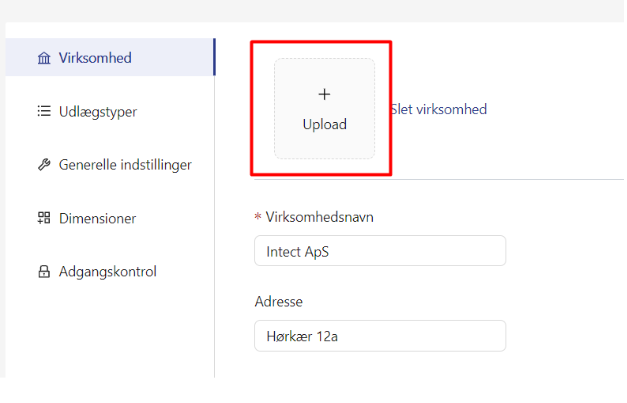Focus the Virksomhedsnavn input field
The width and height of the screenshot is (627, 403).
click(x=380, y=251)
